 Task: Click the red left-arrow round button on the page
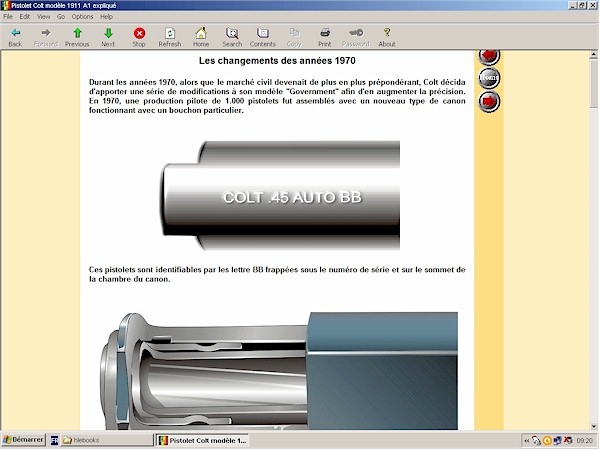coord(489,57)
